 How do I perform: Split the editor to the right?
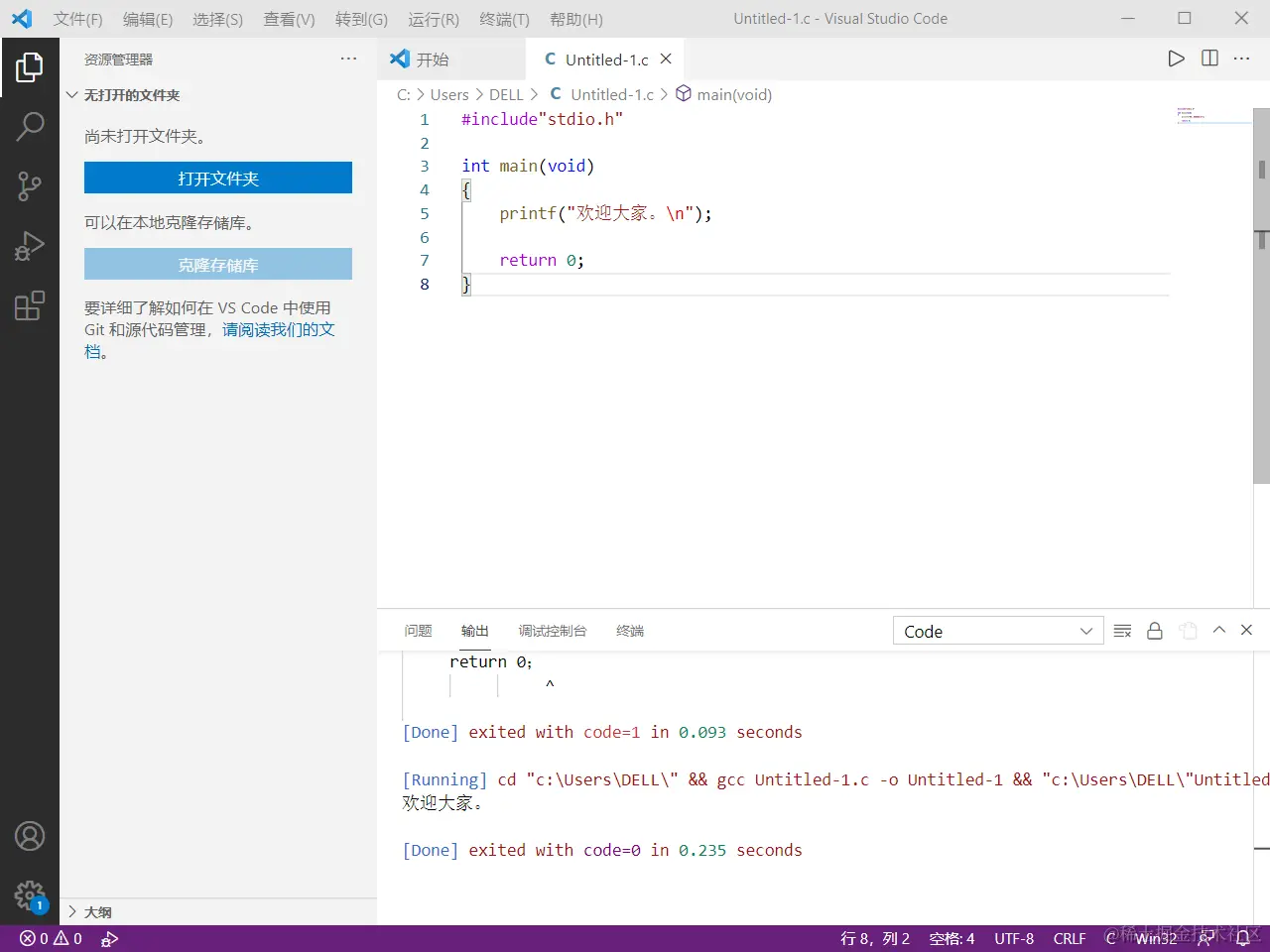click(x=1209, y=59)
